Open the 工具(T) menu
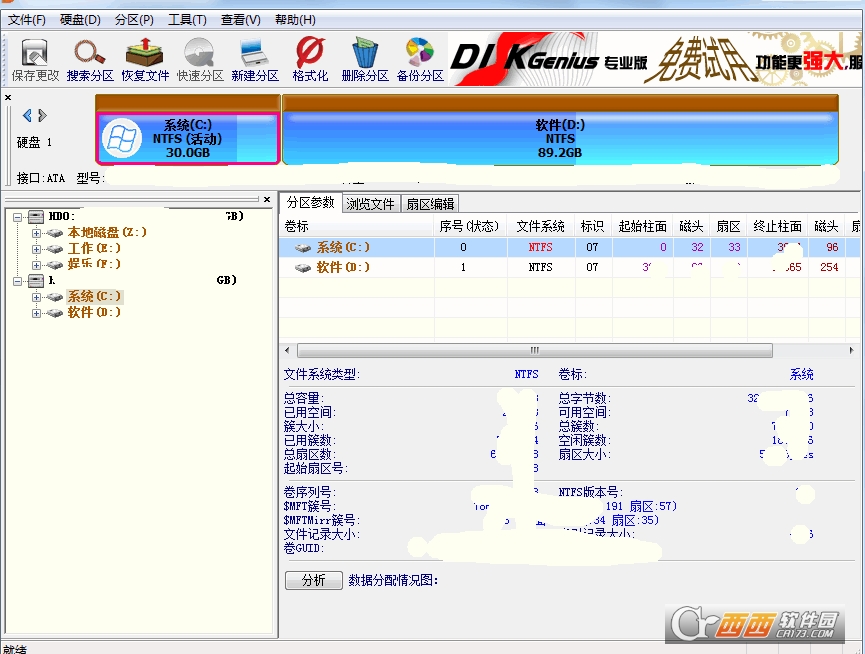Viewport: 865px width, 654px height. 188,20
